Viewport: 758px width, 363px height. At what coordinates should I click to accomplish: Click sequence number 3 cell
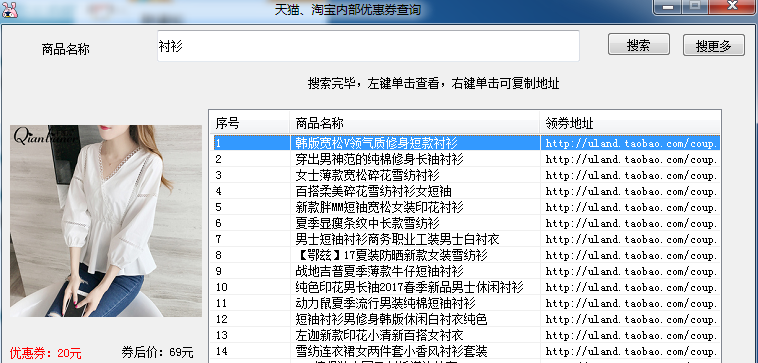[219, 175]
